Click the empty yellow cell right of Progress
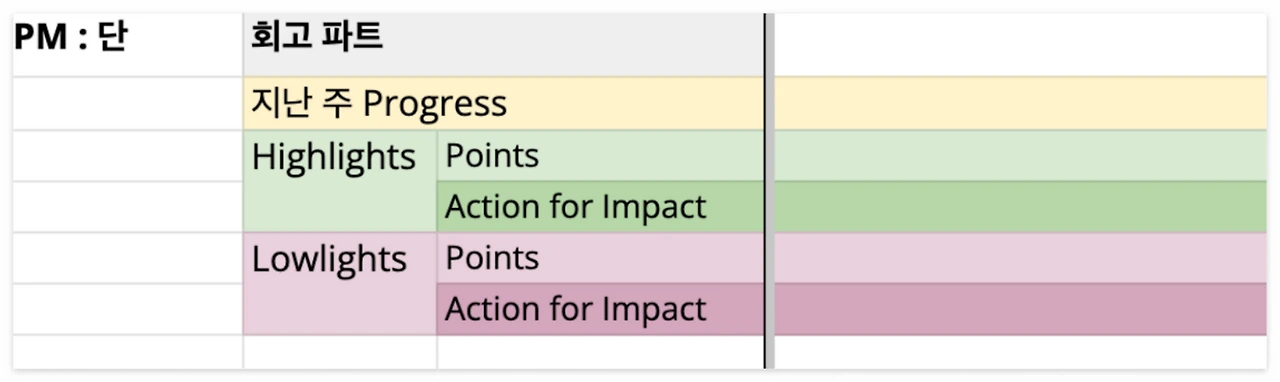 click(1021, 104)
